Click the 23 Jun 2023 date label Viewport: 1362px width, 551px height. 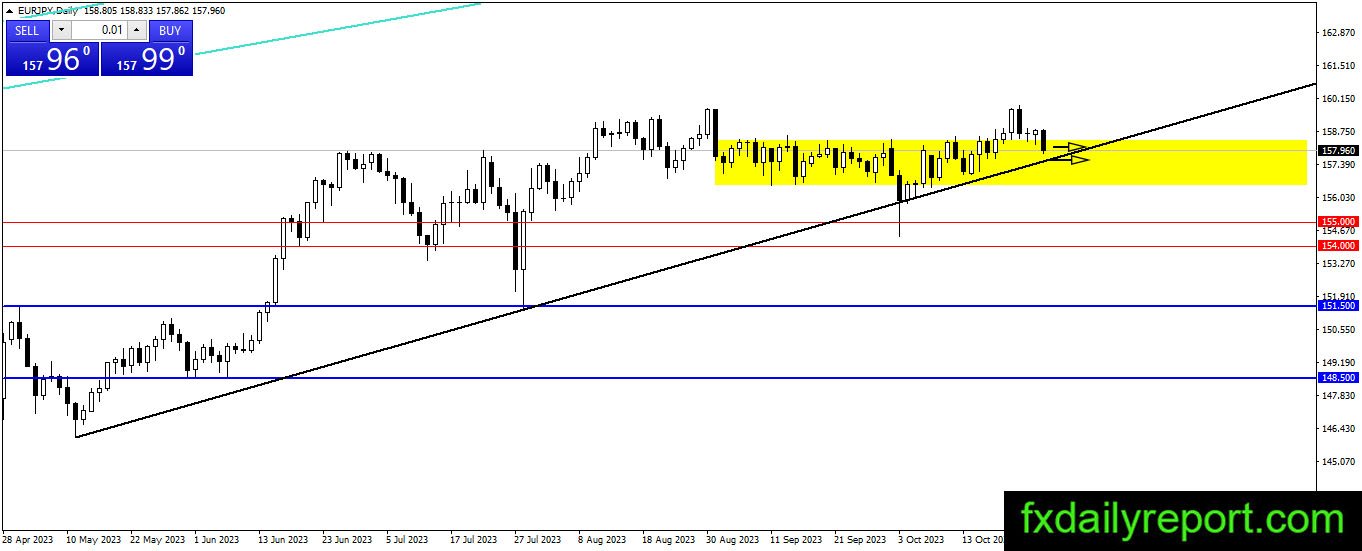click(x=349, y=540)
